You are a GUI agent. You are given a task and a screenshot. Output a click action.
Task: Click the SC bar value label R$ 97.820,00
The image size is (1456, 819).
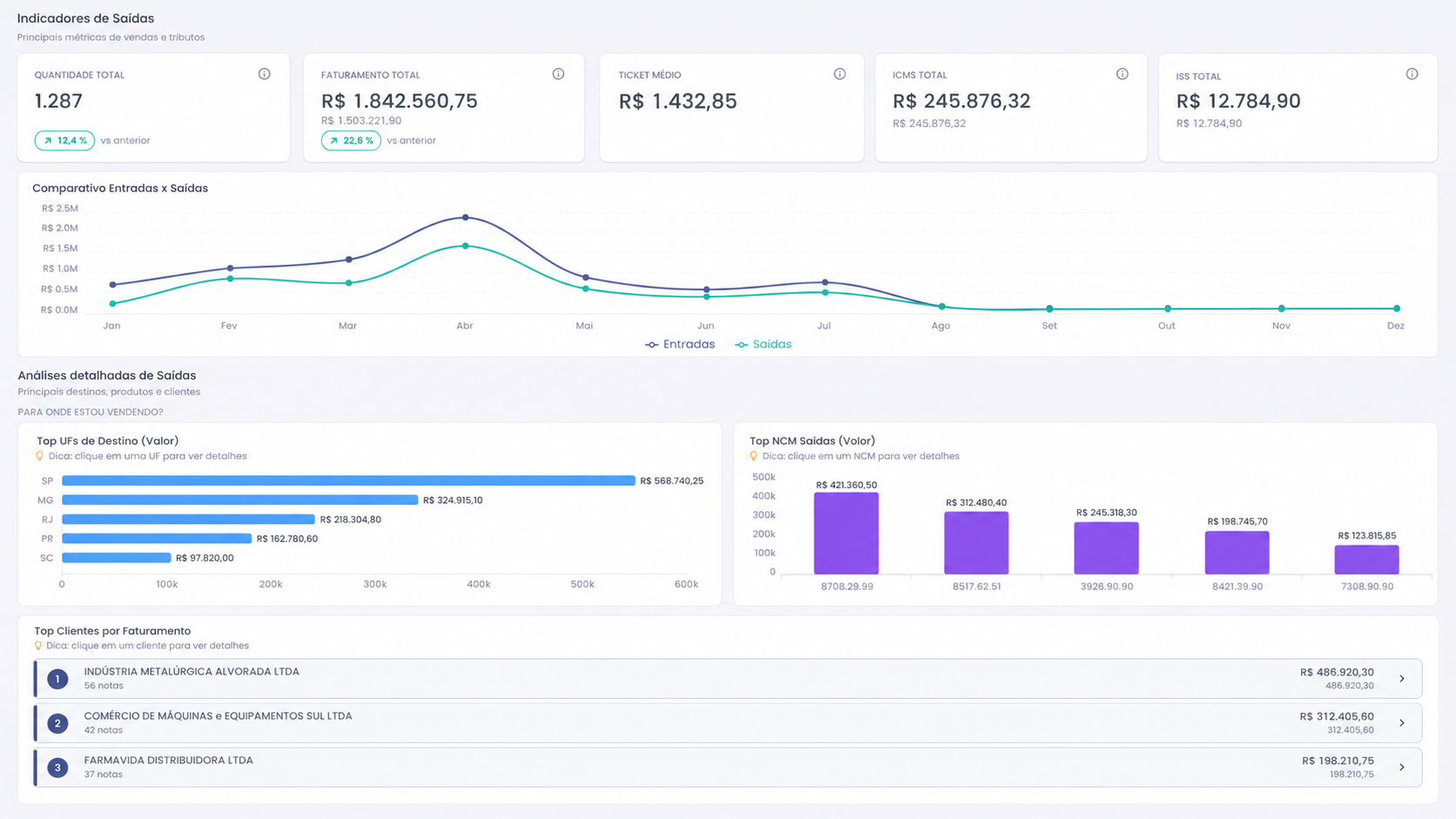pos(205,558)
